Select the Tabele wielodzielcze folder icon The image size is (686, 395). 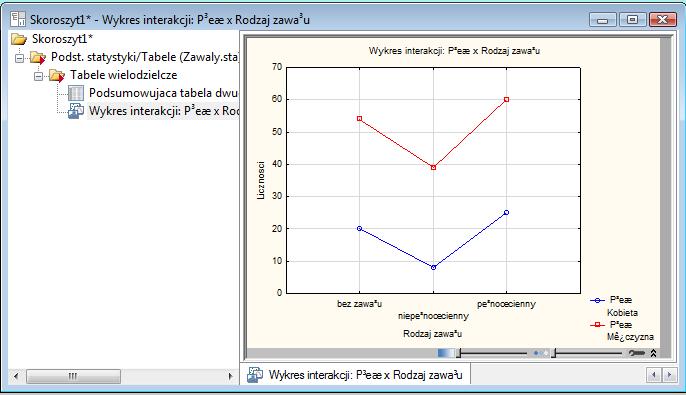(x=57, y=76)
